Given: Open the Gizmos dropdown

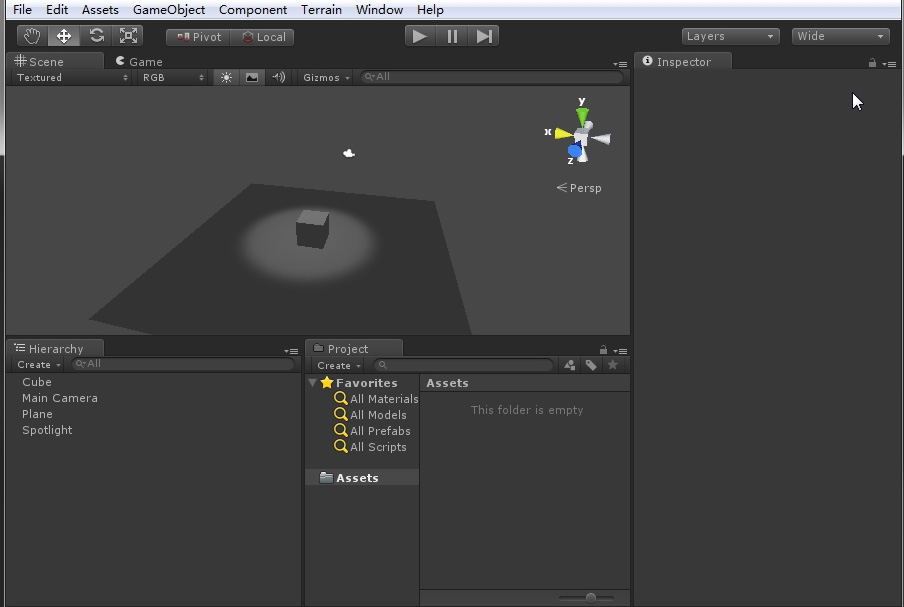Looking at the screenshot, I should pyautogui.click(x=326, y=77).
